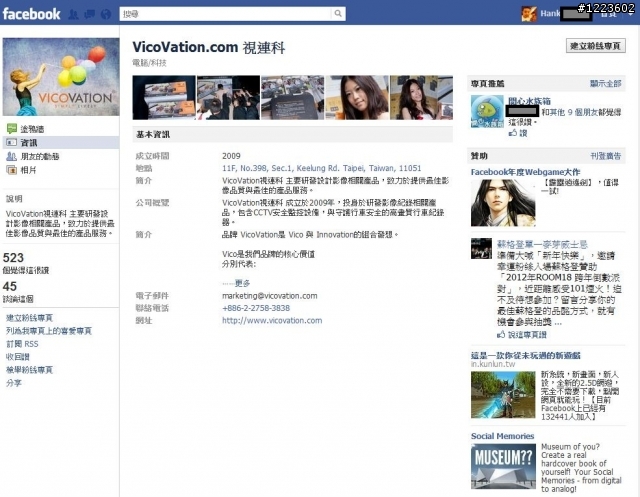
Task: Select the 資訊 info tab
Action: (29, 143)
